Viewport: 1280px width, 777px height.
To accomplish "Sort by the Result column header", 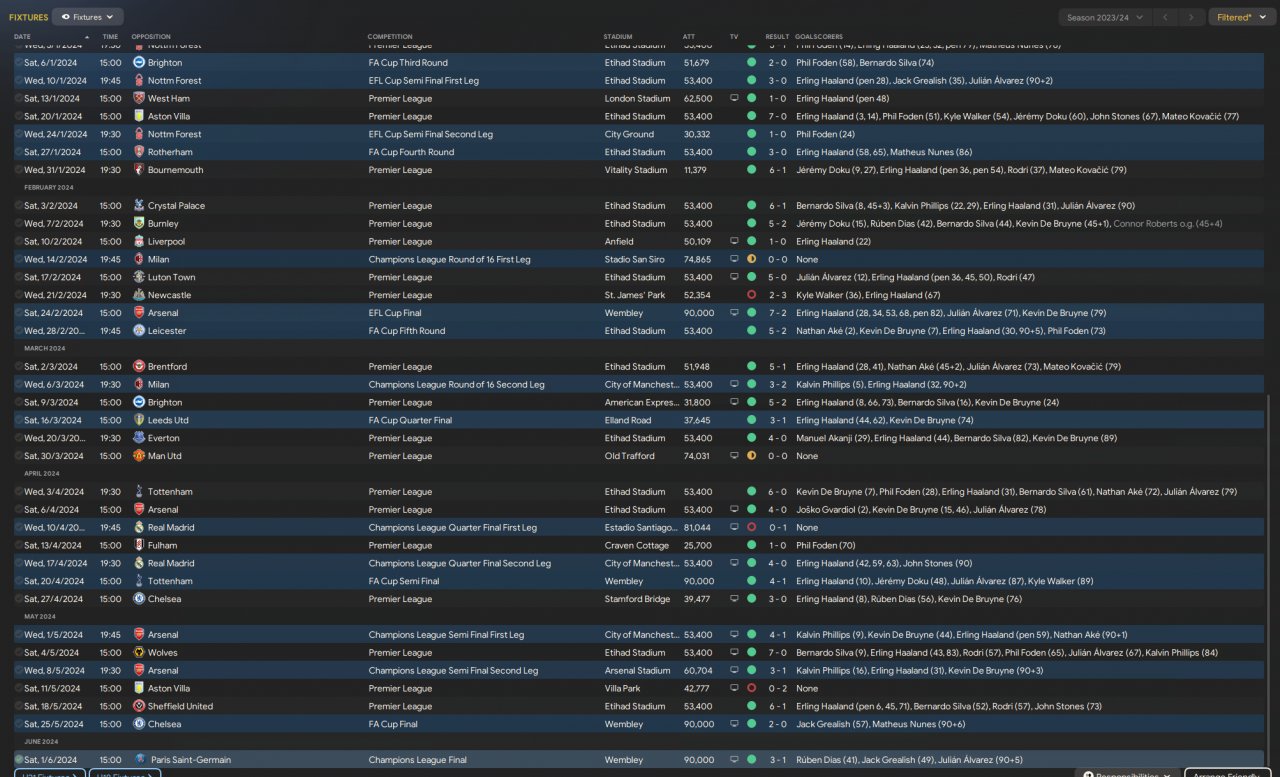I will pyautogui.click(x=777, y=37).
